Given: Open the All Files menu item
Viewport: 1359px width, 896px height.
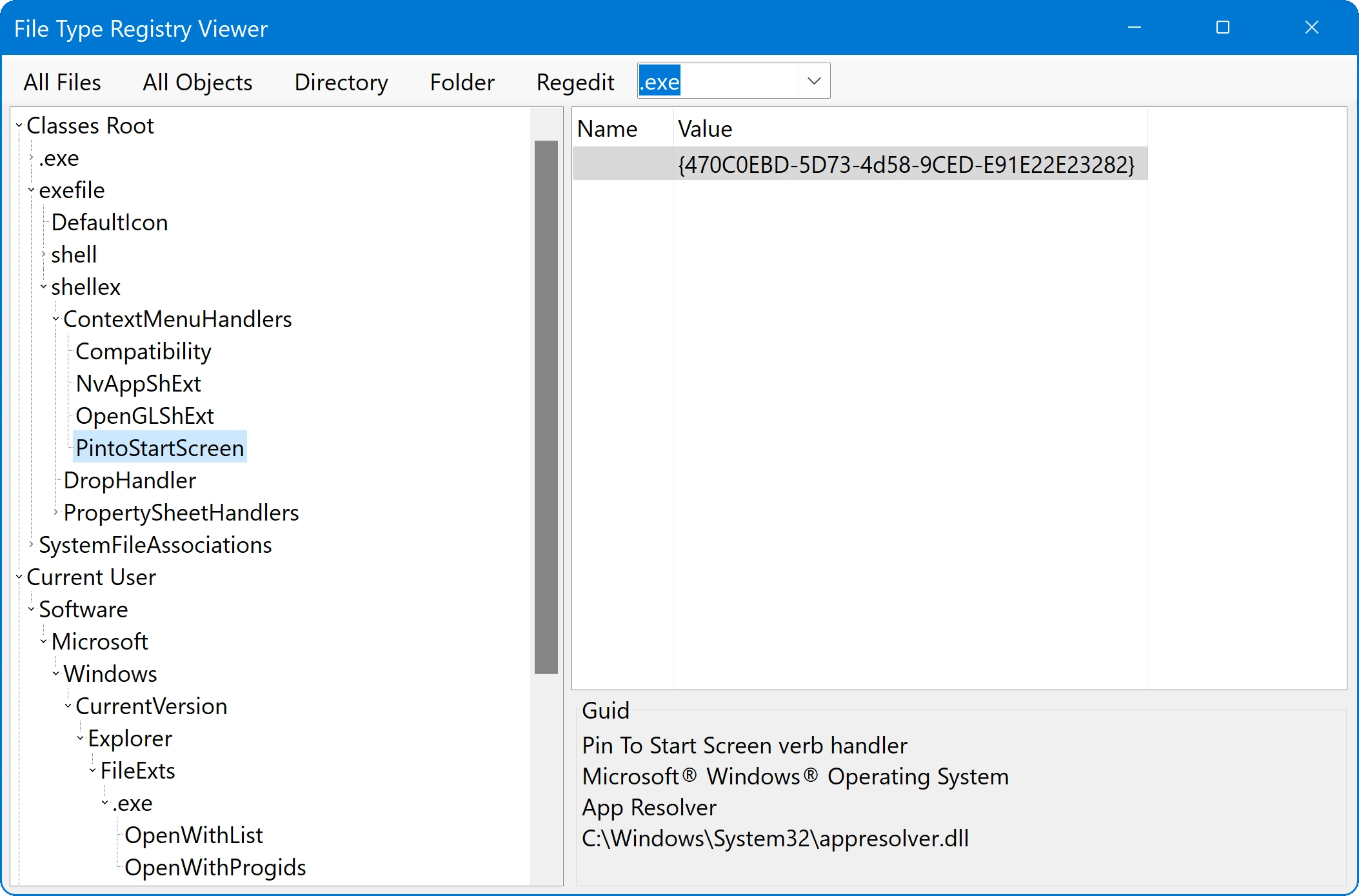Looking at the screenshot, I should [62, 83].
